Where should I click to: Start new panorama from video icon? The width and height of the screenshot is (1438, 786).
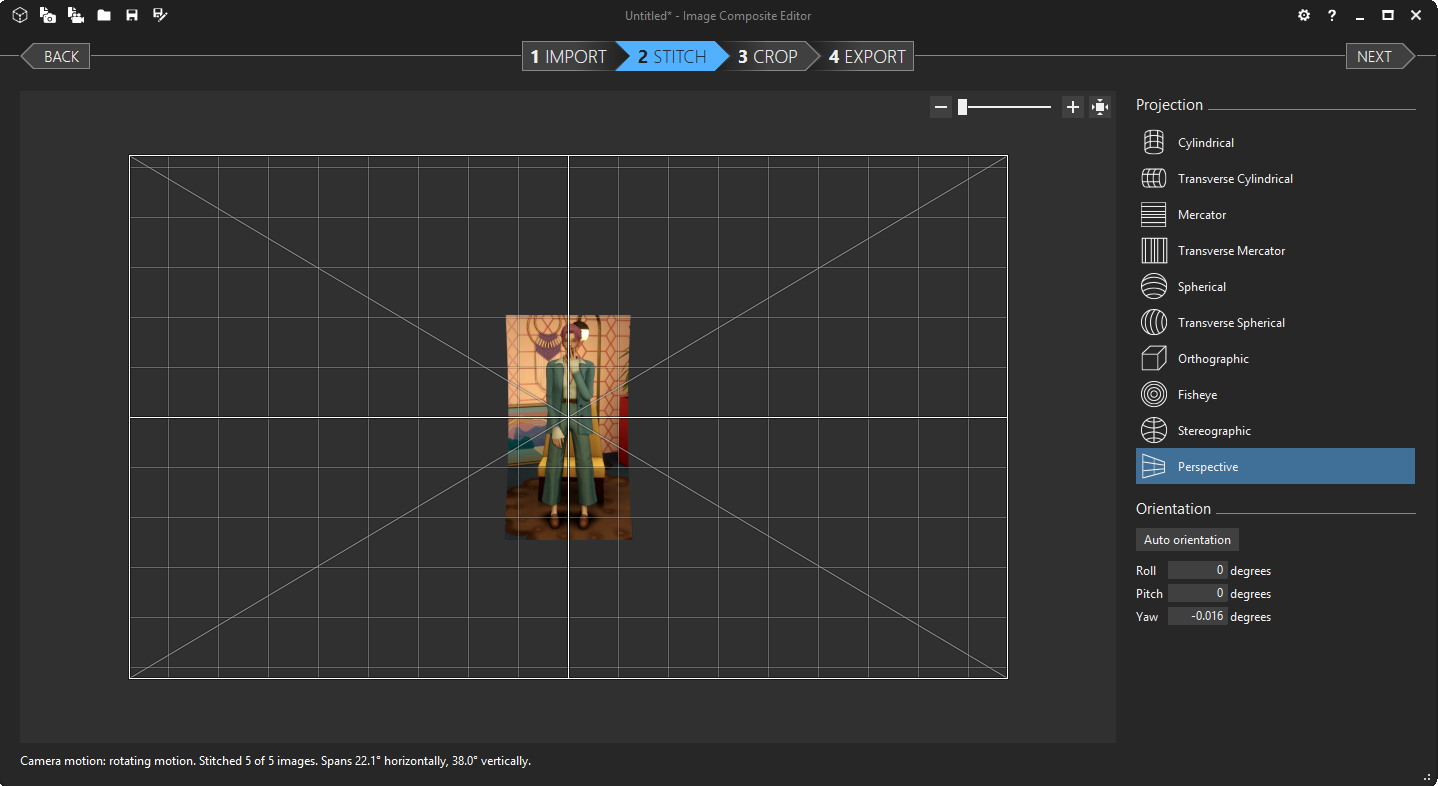pyautogui.click(x=75, y=15)
